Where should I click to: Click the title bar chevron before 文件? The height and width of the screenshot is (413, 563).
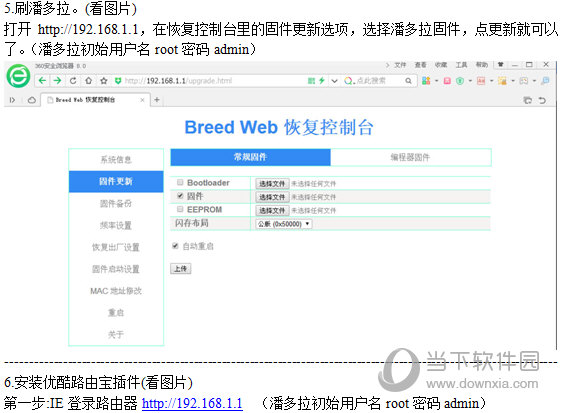[x=387, y=65]
